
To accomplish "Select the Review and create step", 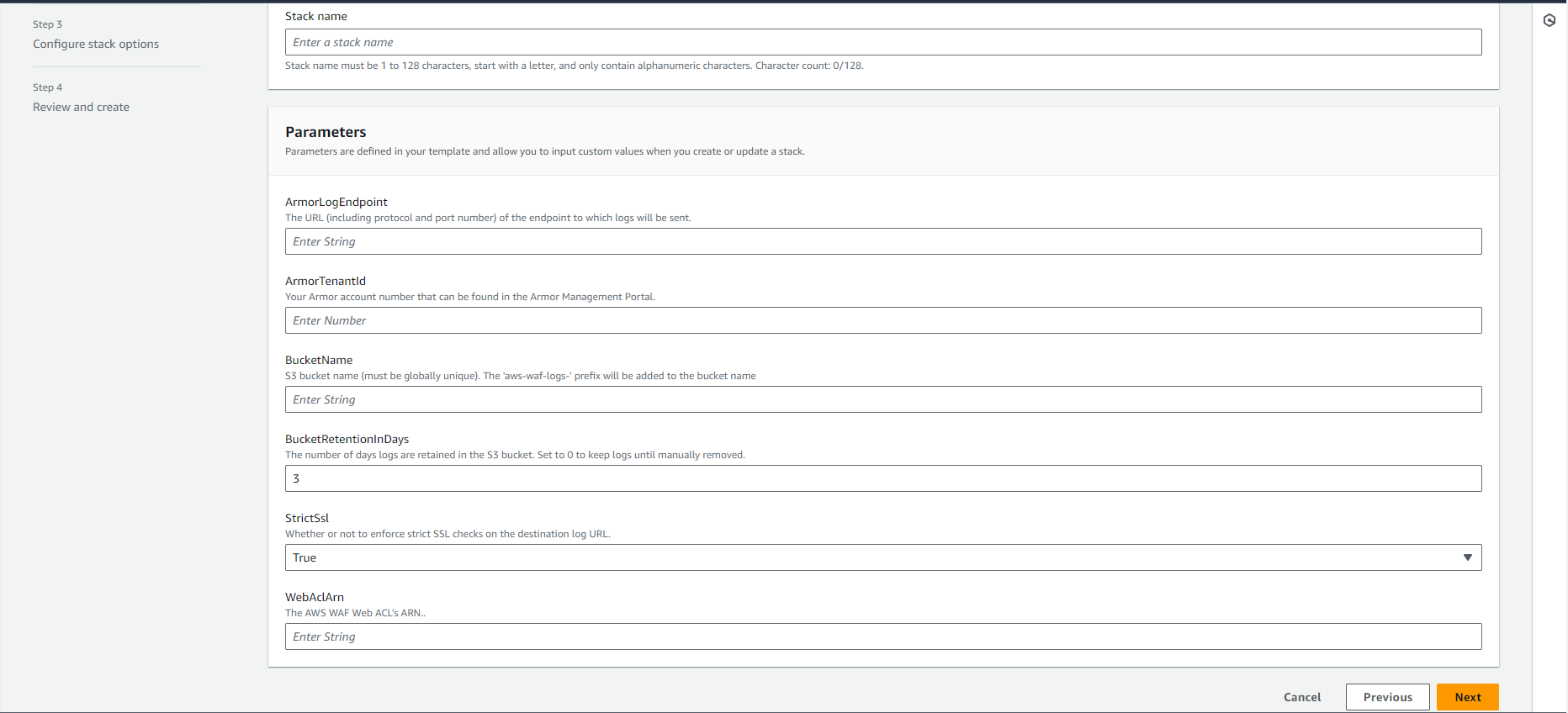I will tap(81, 107).
